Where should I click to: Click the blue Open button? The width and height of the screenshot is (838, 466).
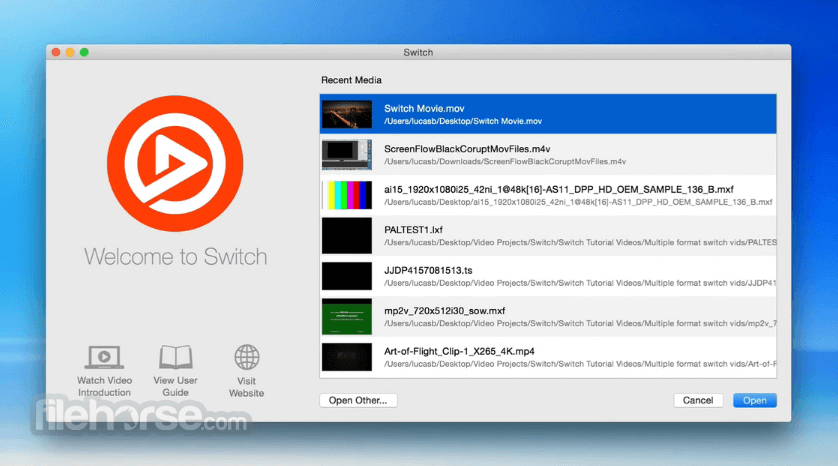pyautogui.click(x=755, y=400)
